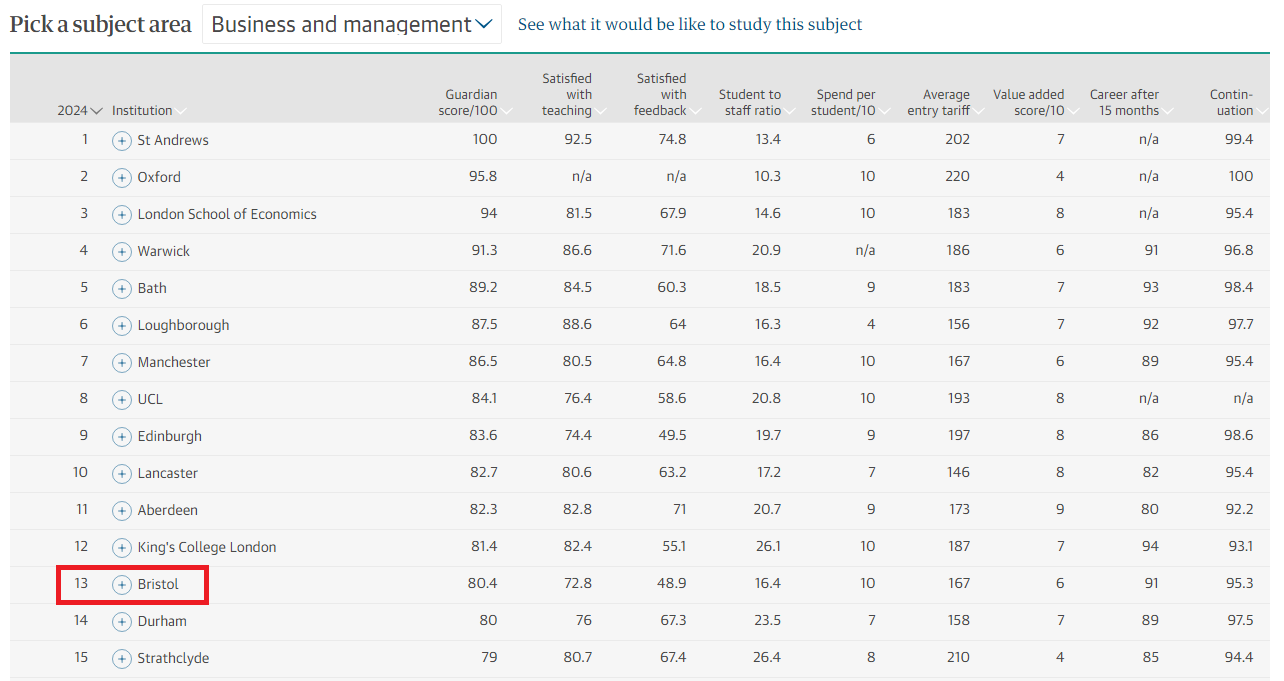The height and width of the screenshot is (681, 1284).
Task: Expand the Bristol row plus icon
Action: click(121, 585)
